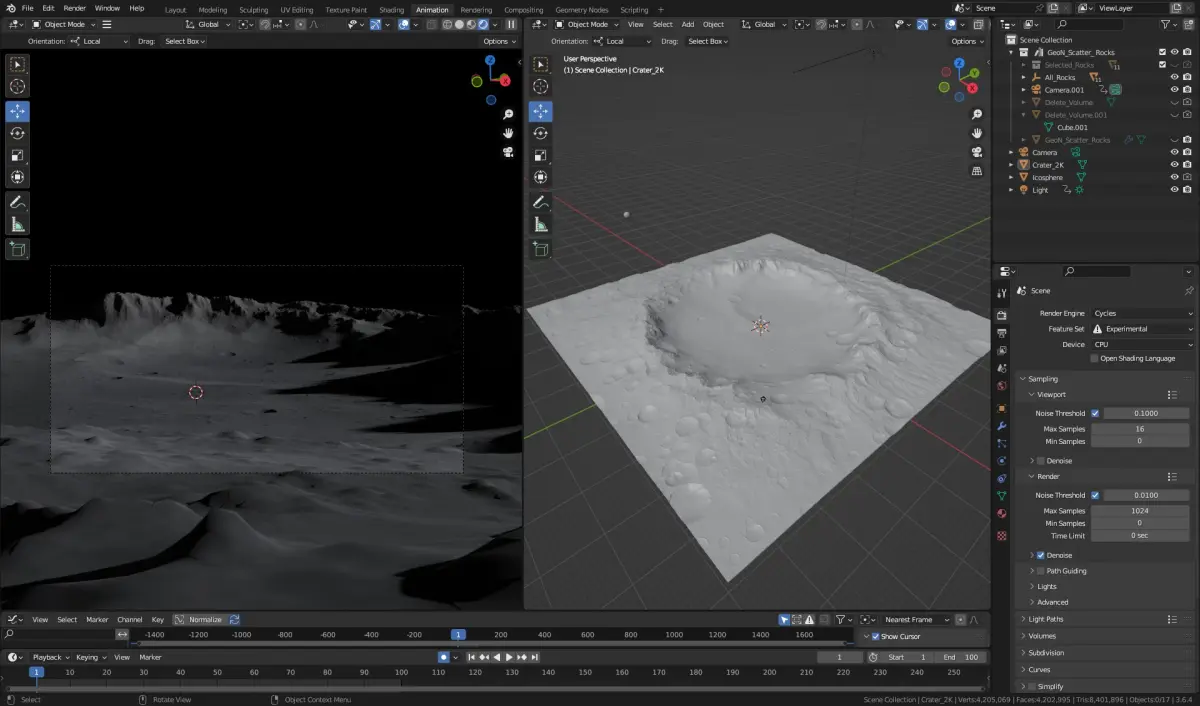Select the Icosphere object in outliner
Viewport: 1200px width, 706px height.
tap(1047, 177)
